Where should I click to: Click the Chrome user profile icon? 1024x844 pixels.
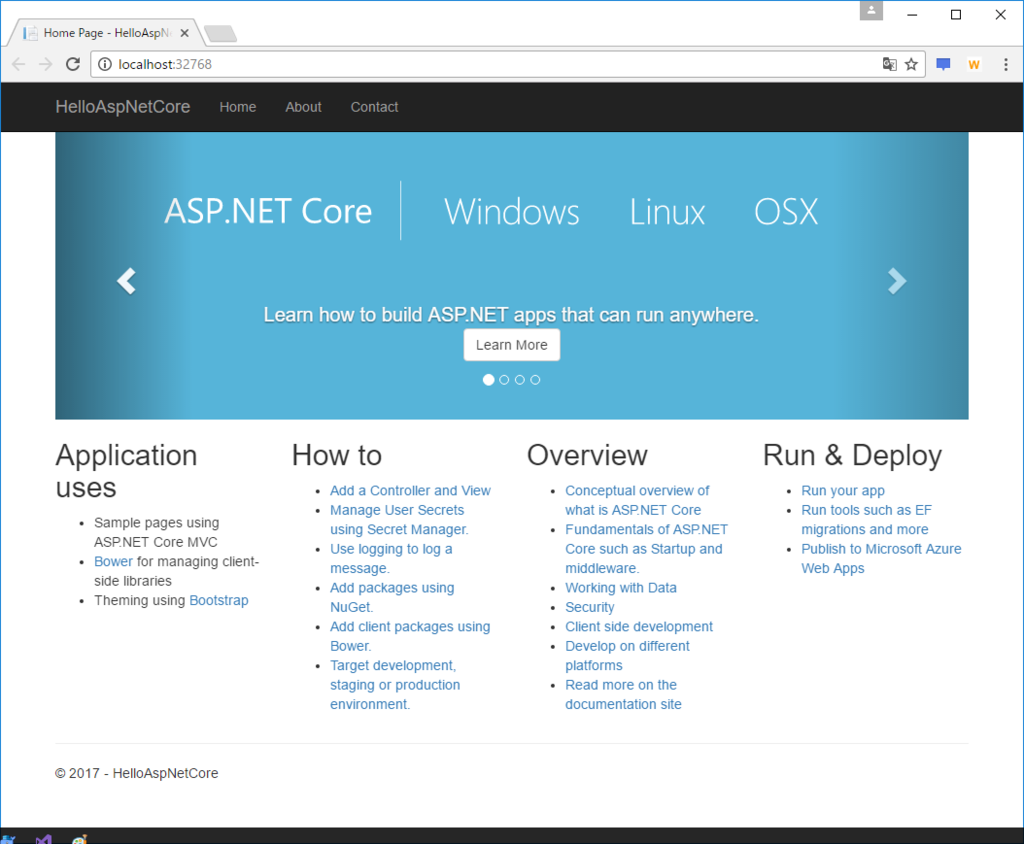[x=871, y=10]
